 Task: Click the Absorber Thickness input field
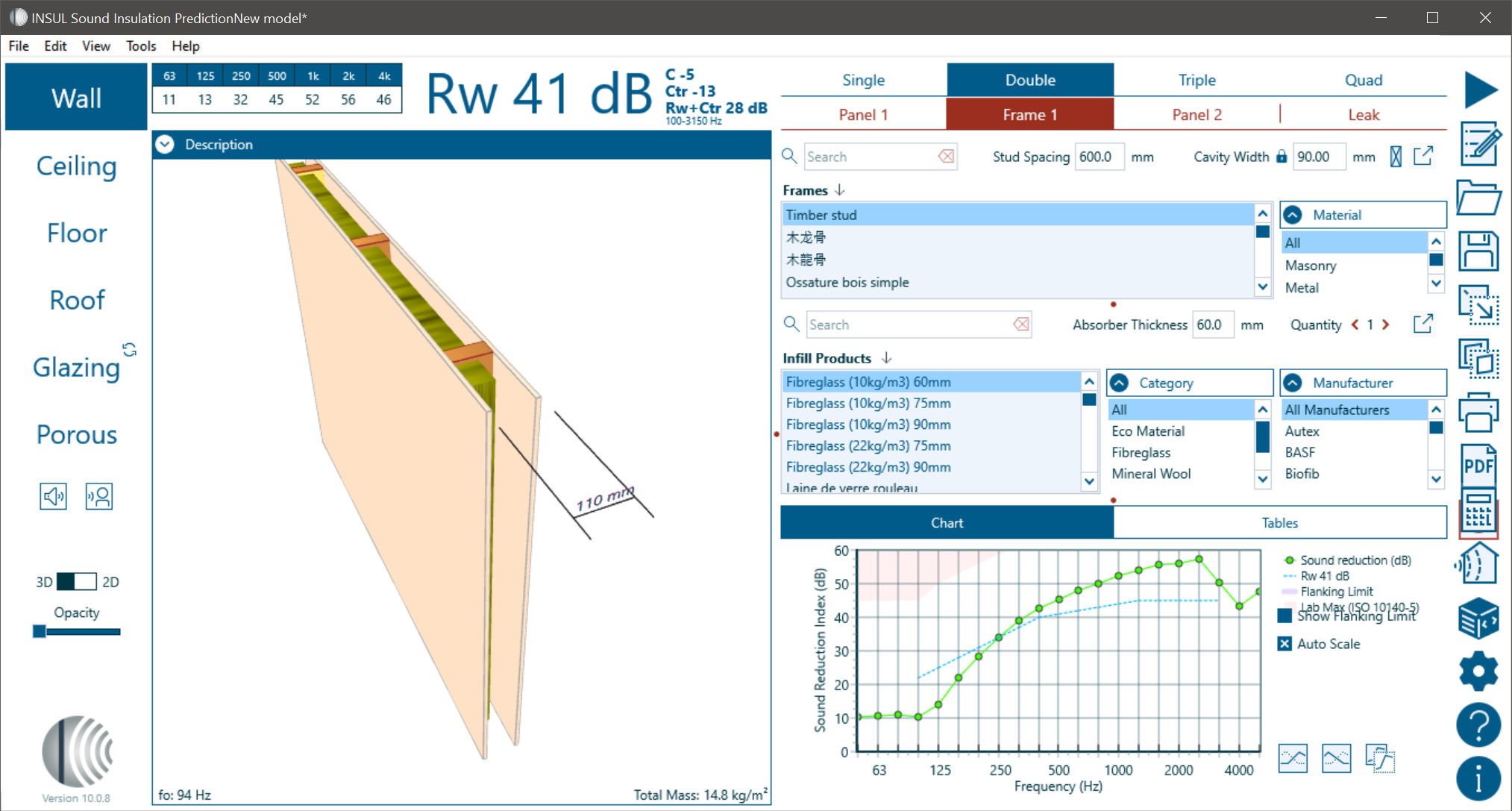1213,325
